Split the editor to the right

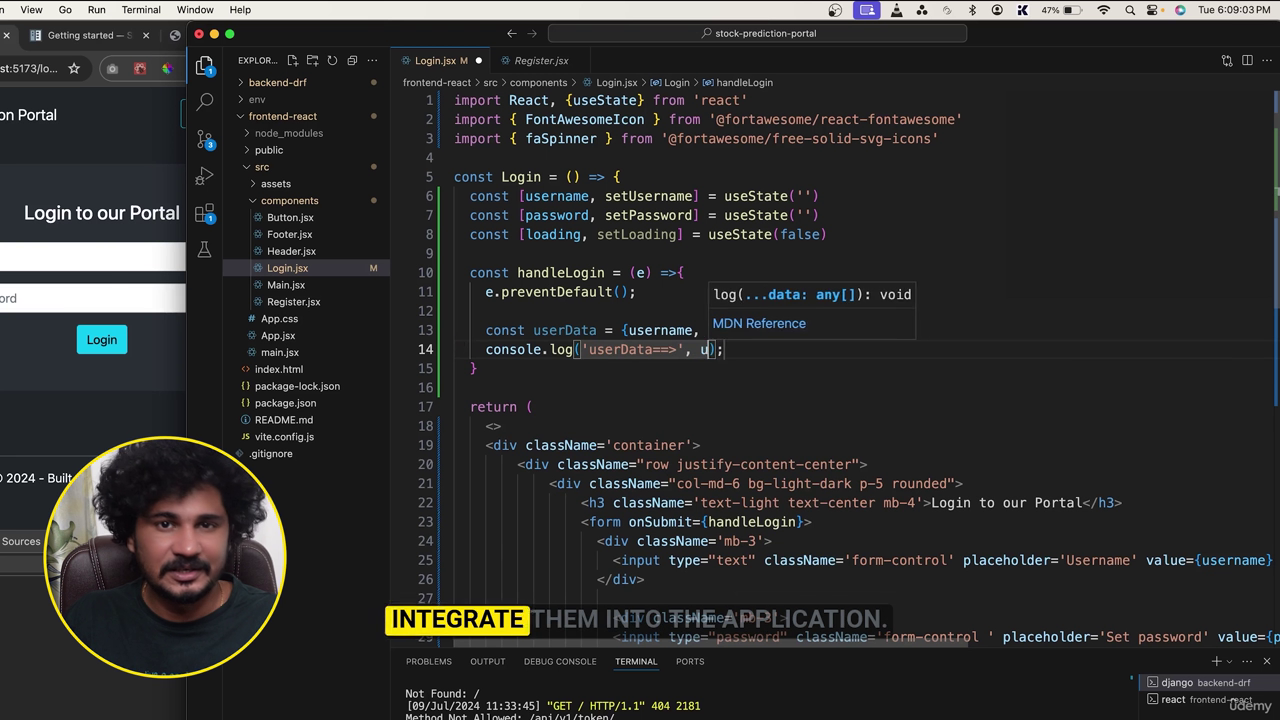(1247, 60)
